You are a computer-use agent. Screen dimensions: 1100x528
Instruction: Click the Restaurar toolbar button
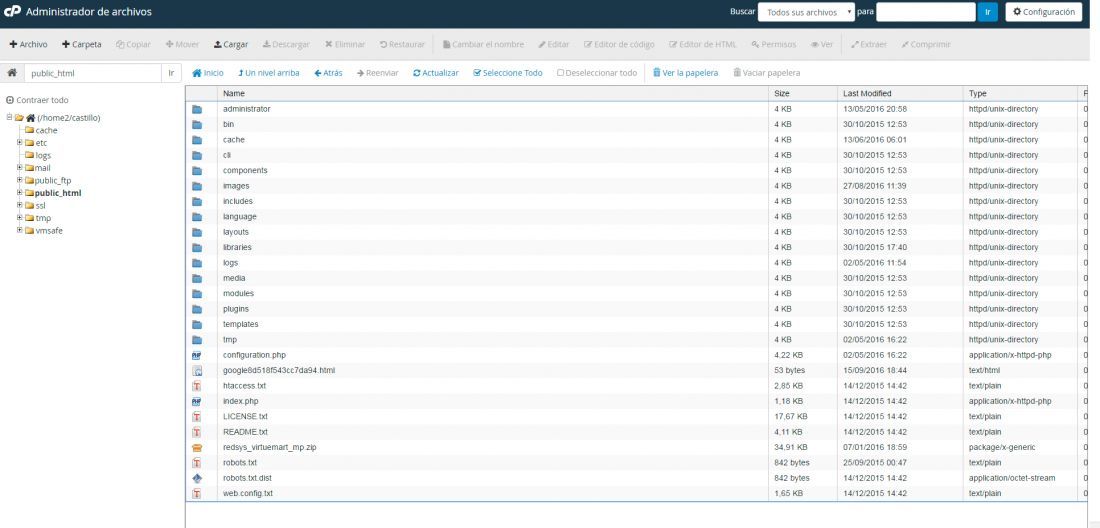click(x=403, y=44)
